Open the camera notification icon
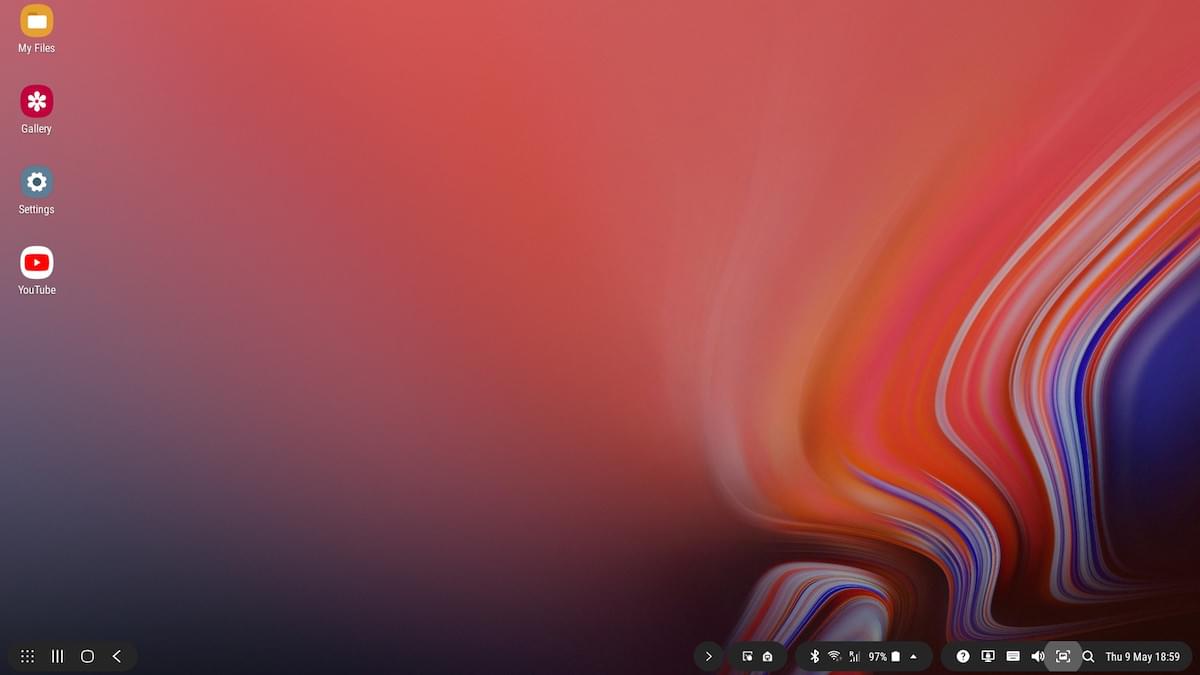The height and width of the screenshot is (675, 1200). pyautogui.click(x=767, y=657)
